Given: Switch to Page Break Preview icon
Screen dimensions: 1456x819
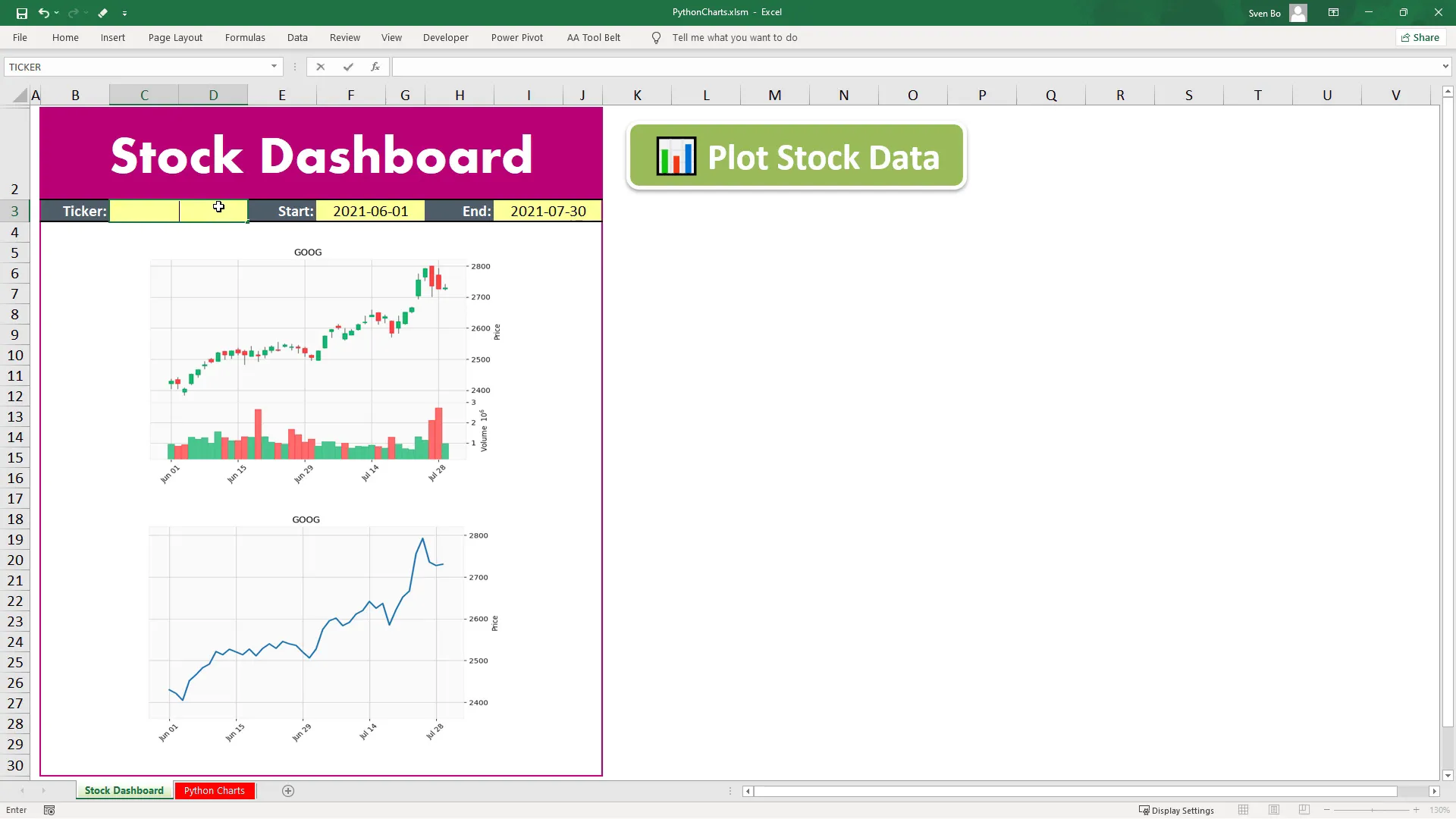Looking at the screenshot, I should (x=1304, y=810).
